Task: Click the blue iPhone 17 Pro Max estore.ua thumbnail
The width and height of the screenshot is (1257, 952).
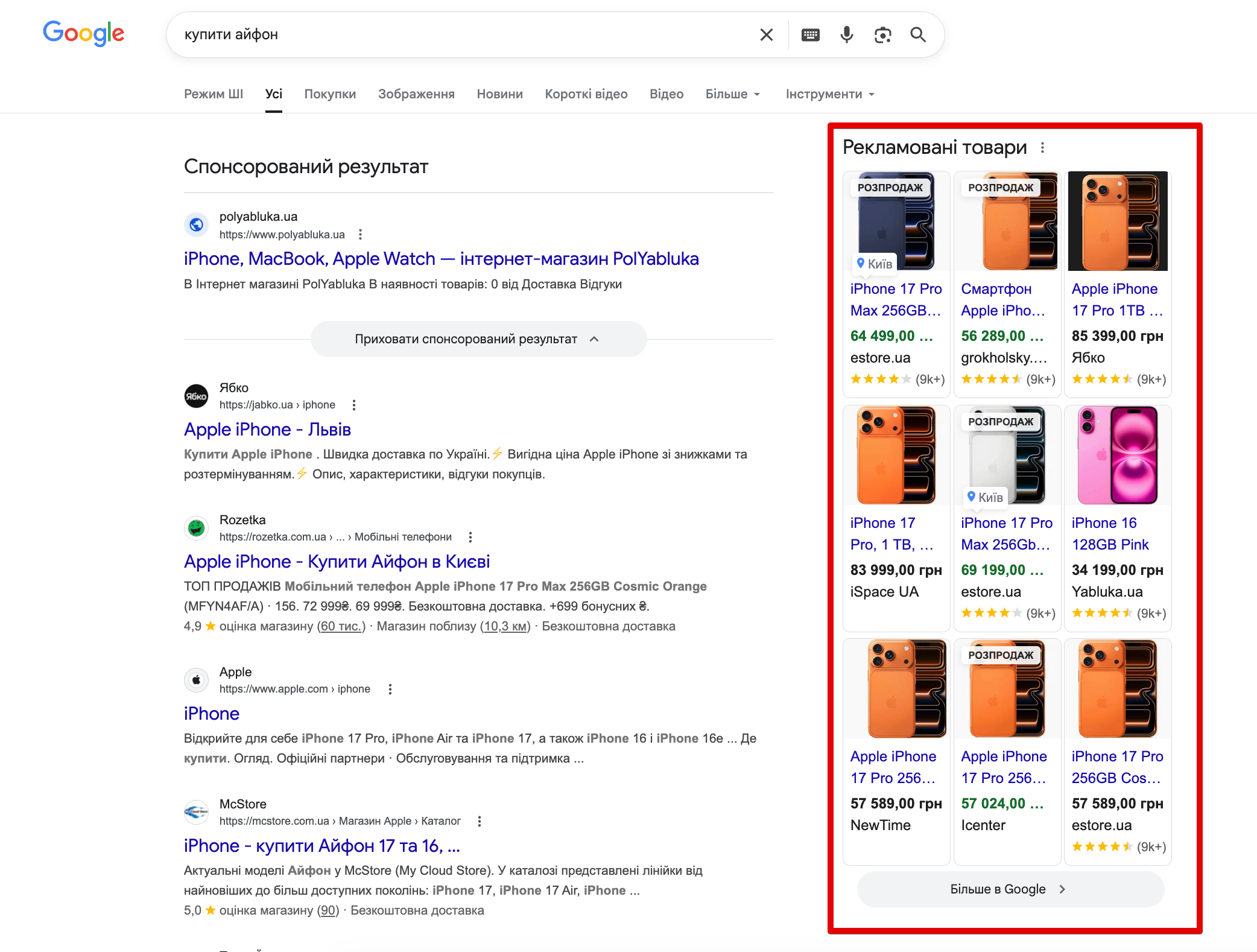Action: (x=896, y=221)
